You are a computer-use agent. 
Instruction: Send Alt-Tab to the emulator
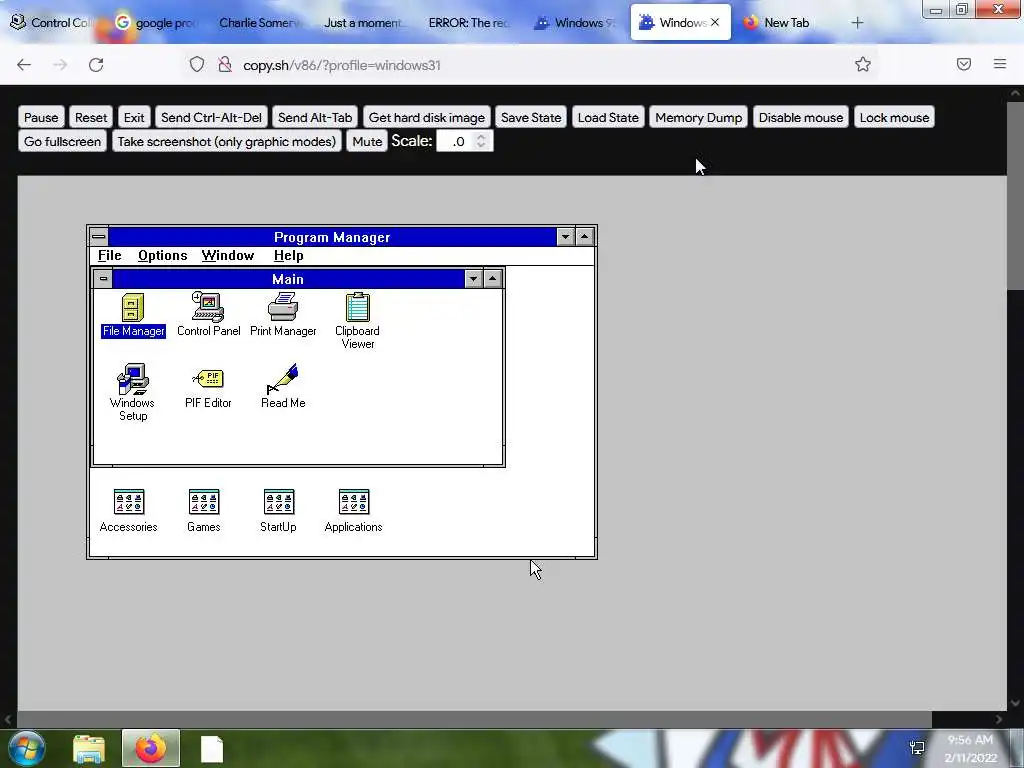pyautogui.click(x=315, y=118)
